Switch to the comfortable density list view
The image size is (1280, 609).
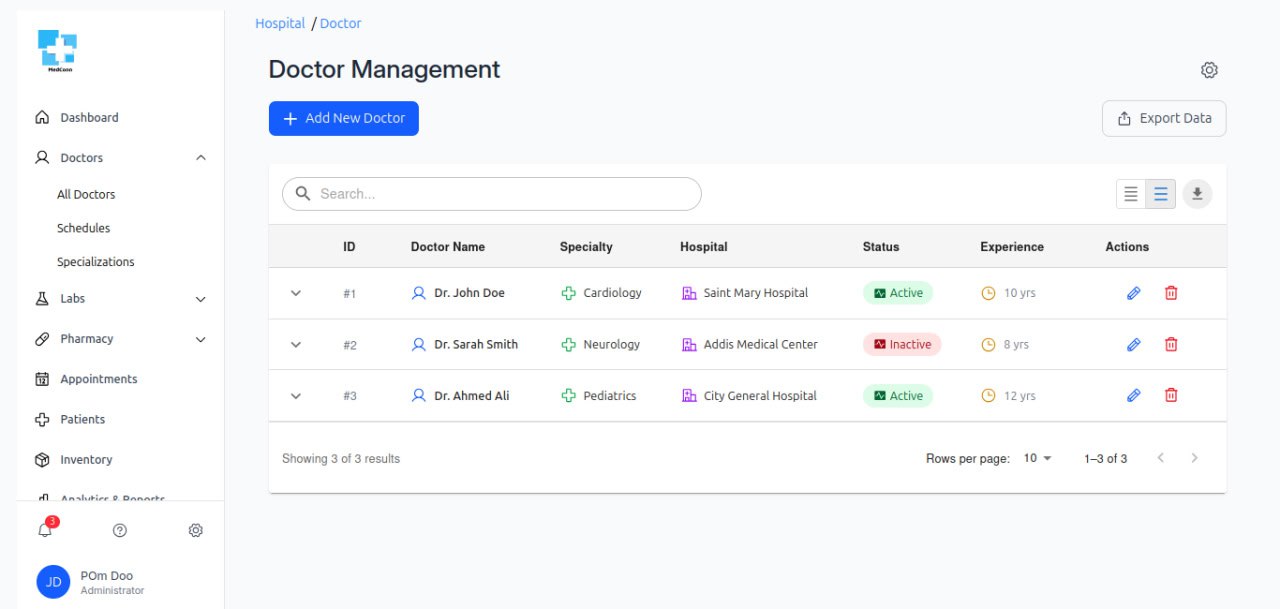(x=1160, y=194)
